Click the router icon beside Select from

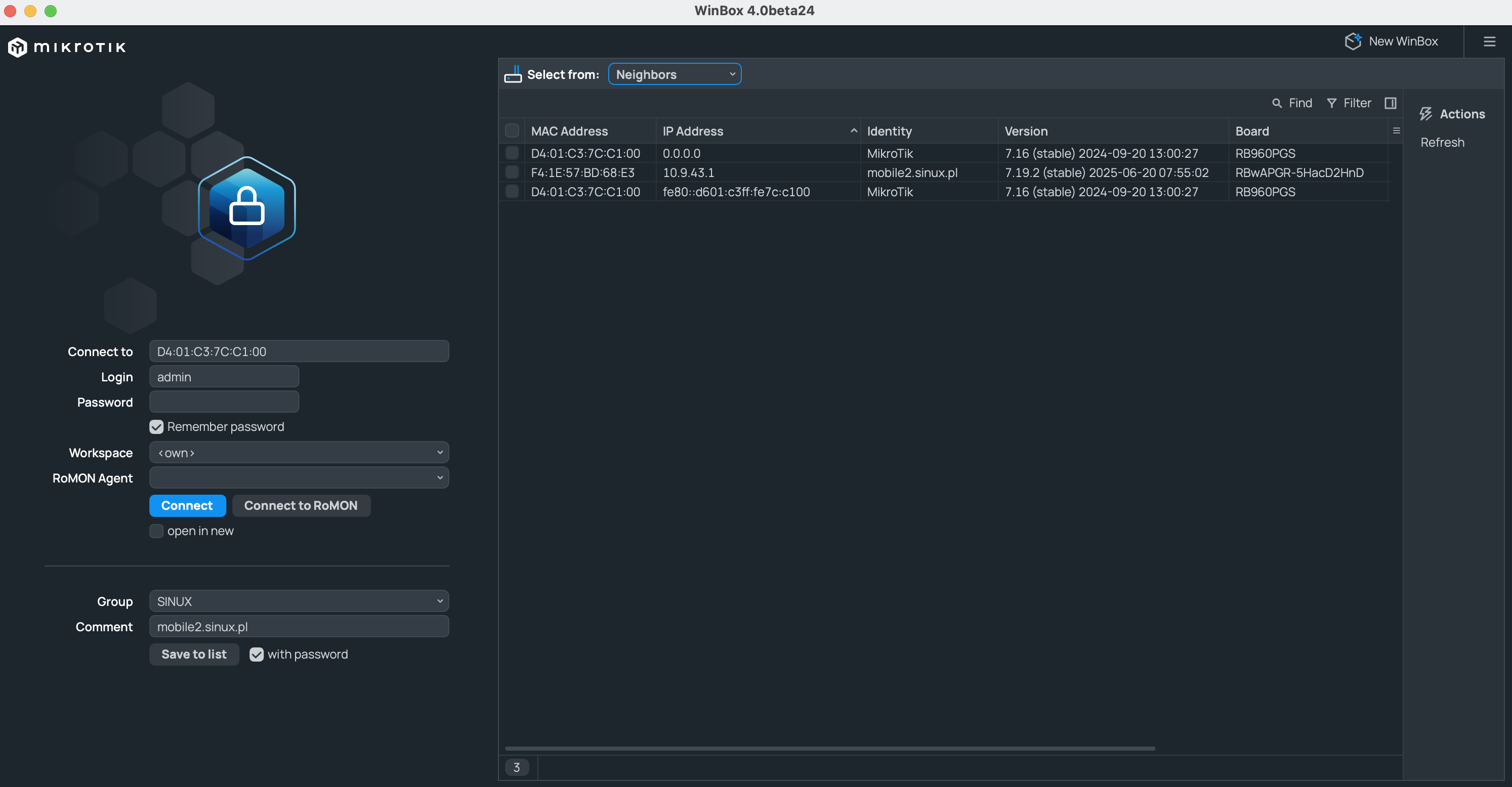513,74
